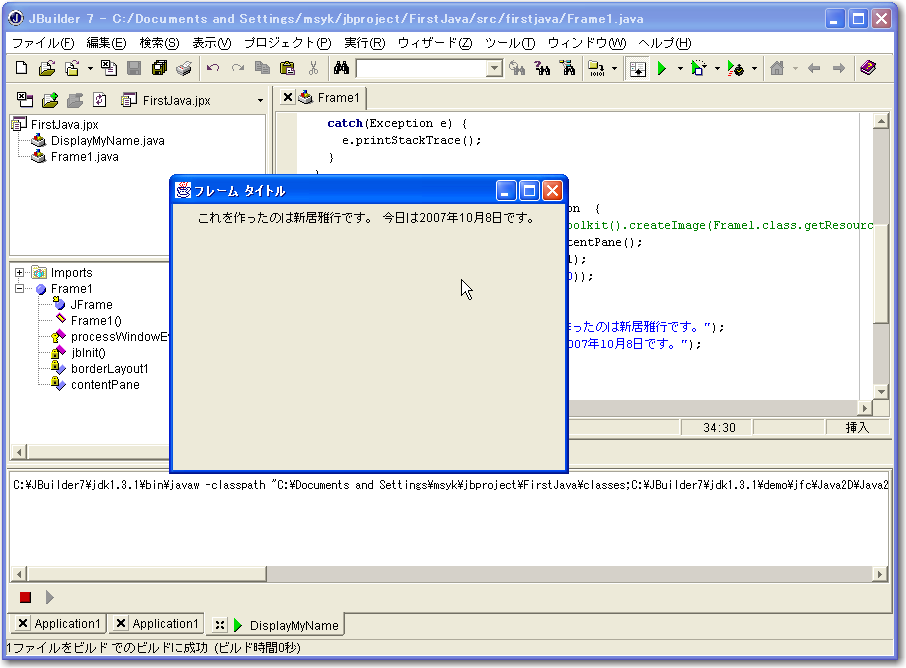
Task: Collapse the Frame1 structure node
Action: [20, 289]
